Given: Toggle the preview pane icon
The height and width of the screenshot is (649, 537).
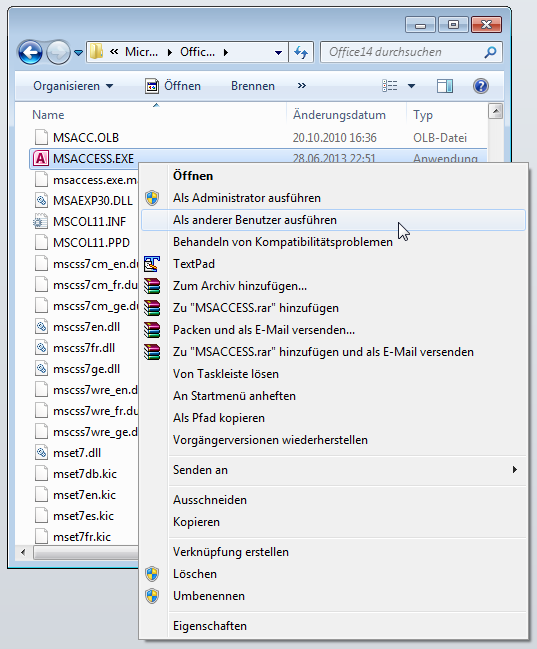Looking at the screenshot, I should [445, 86].
